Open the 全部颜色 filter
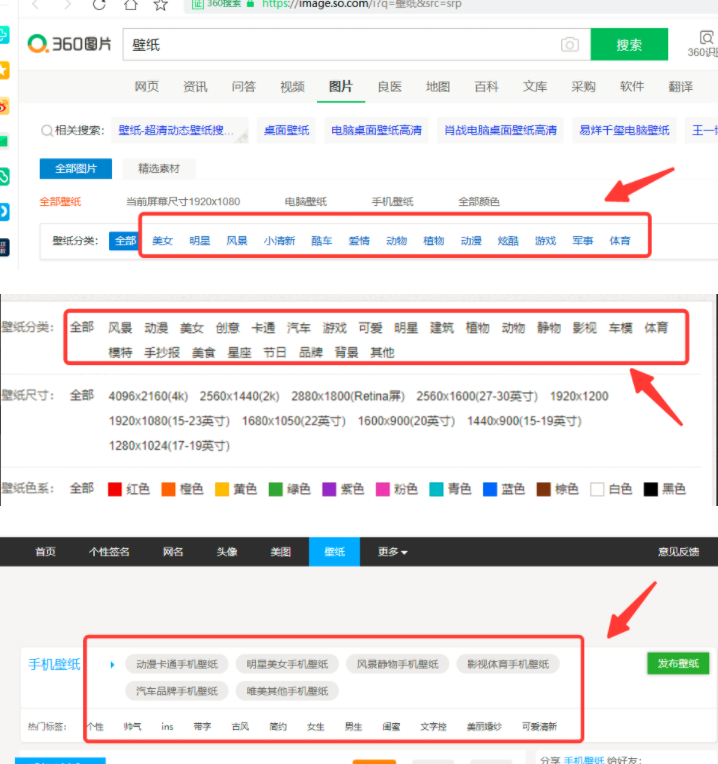Viewport: 718px width, 764px height. [478, 202]
